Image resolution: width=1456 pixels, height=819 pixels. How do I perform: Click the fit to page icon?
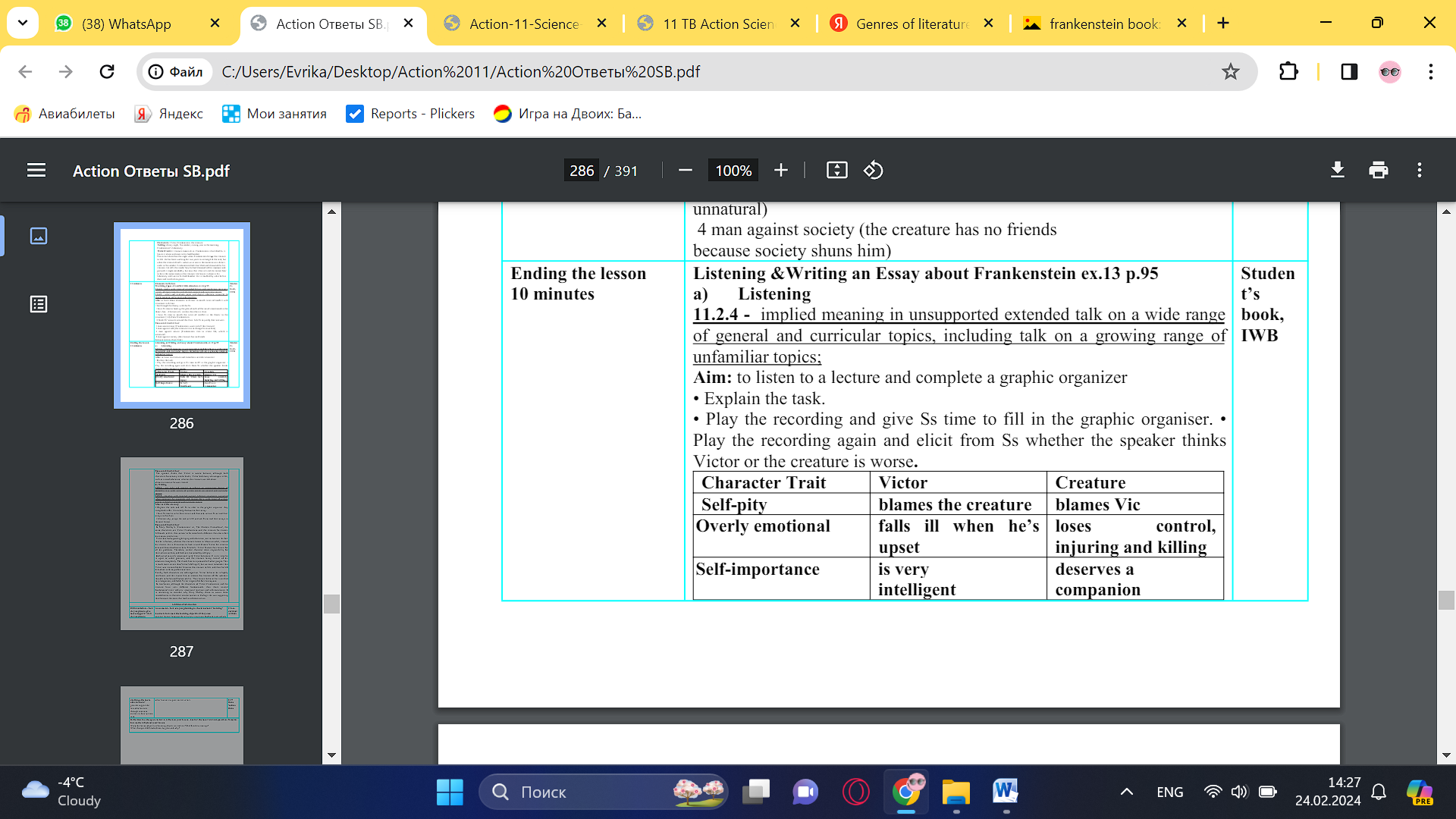836,170
